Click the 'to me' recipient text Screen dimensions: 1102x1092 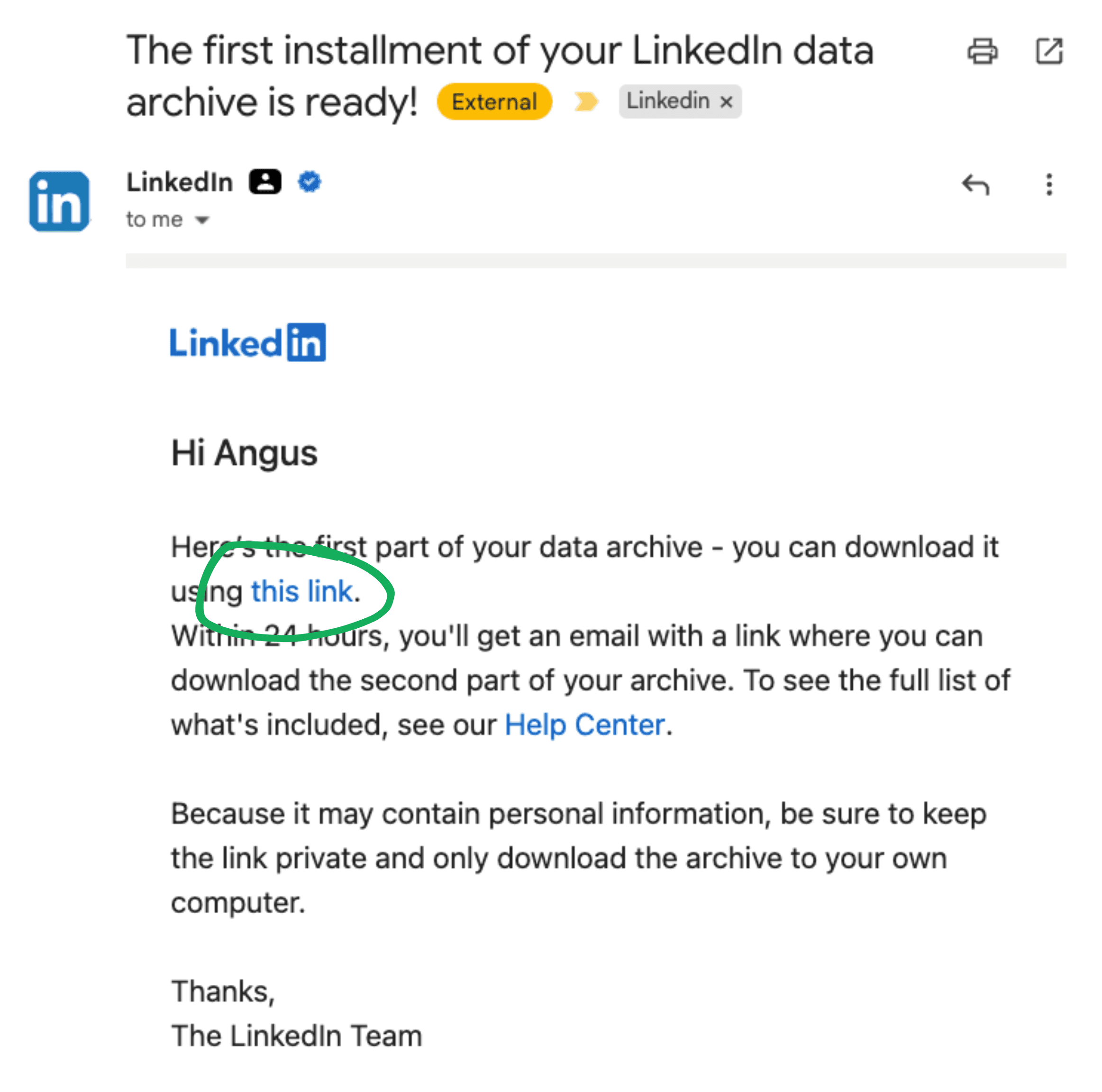154,220
